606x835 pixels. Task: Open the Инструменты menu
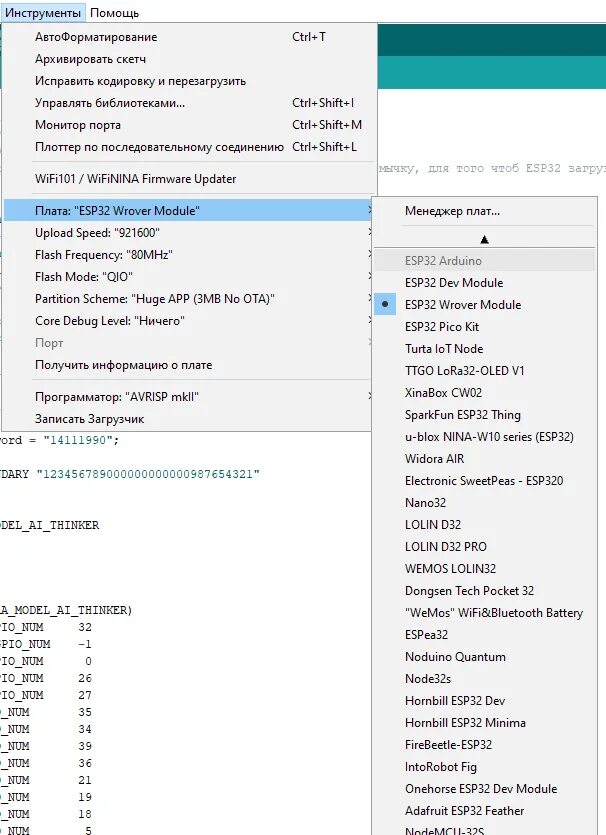[x=43, y=13]
